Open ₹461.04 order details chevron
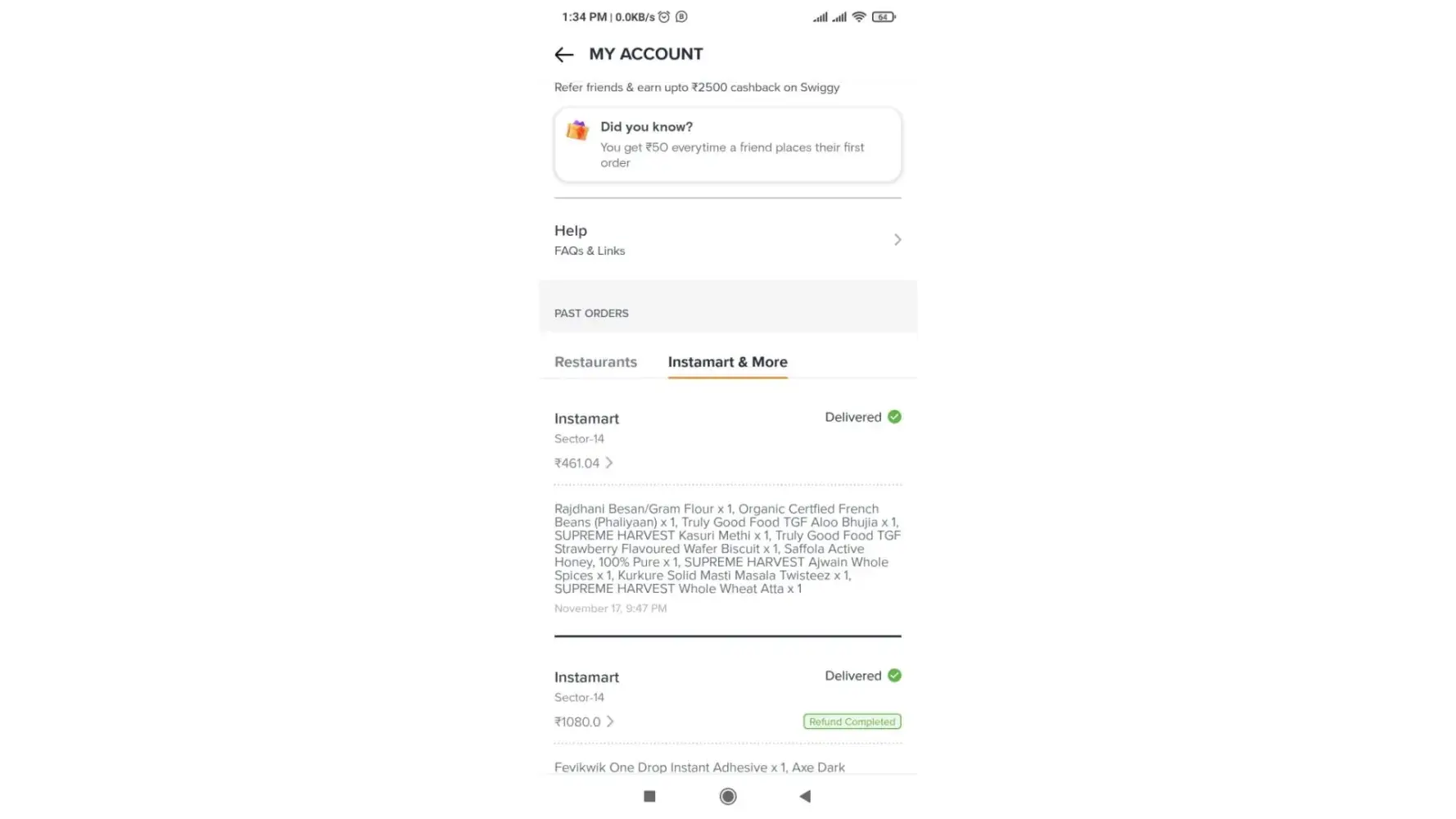1456x819 pixels. pyautogui.click(x=609, y=463)
